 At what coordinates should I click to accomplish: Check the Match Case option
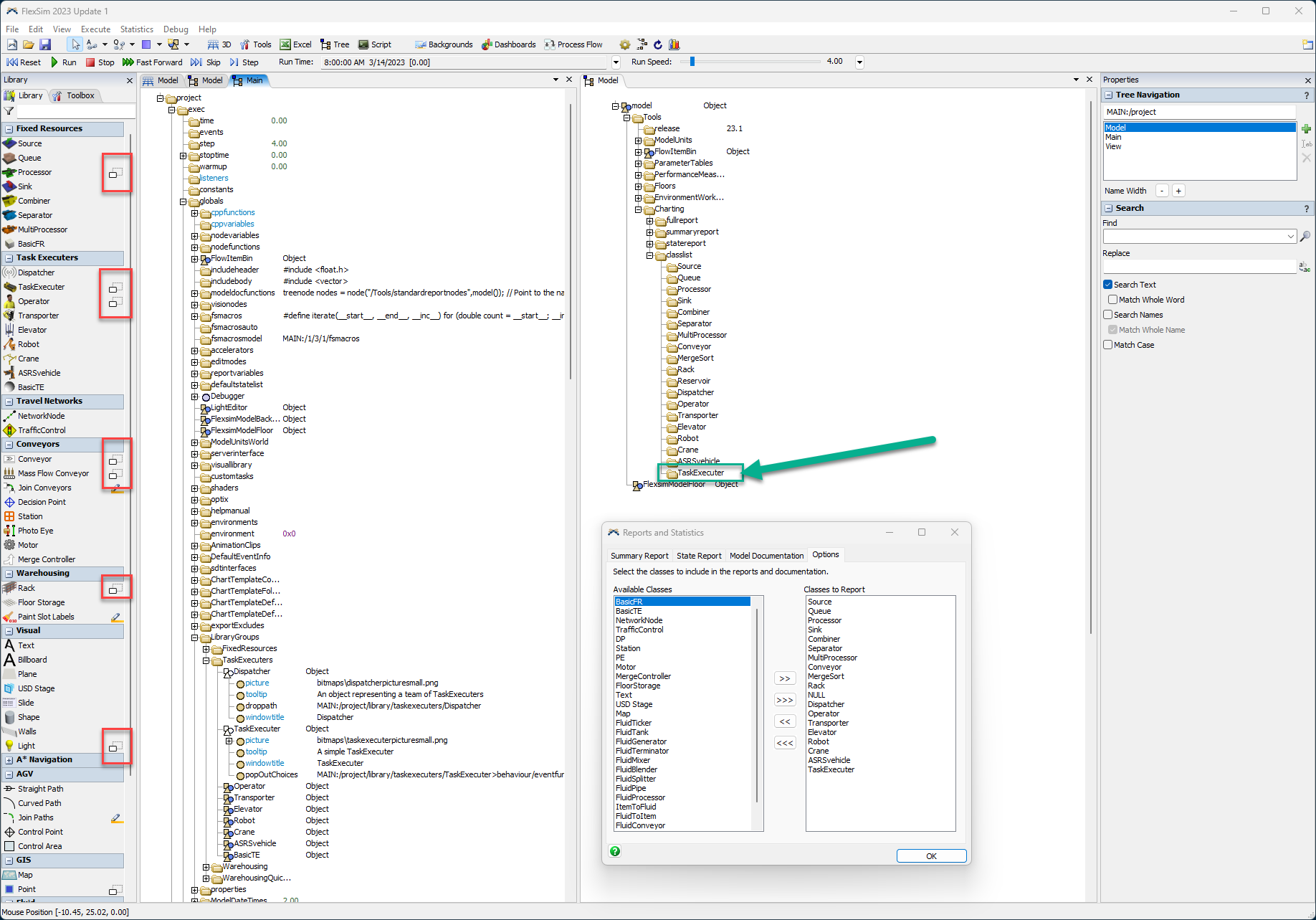click(1107, 345)
